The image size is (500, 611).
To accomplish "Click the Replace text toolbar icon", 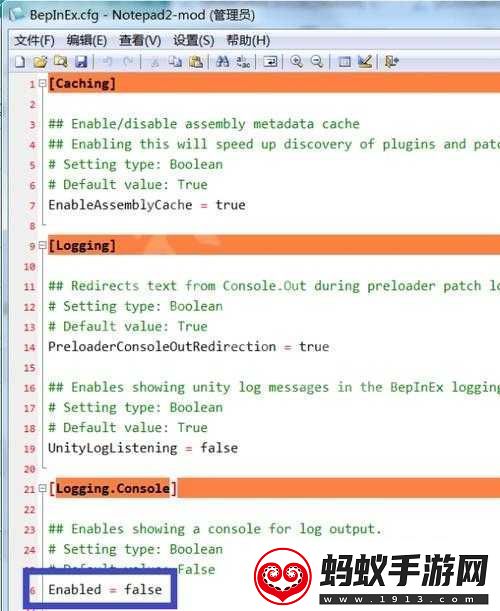I will [x=244, y=62].
